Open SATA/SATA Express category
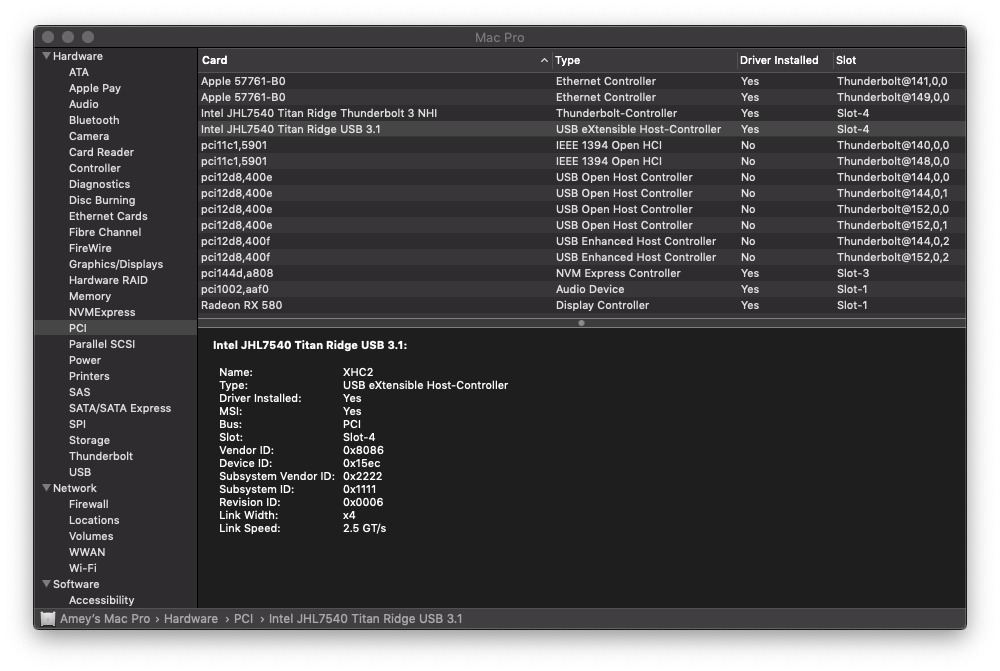 (120, 408)
